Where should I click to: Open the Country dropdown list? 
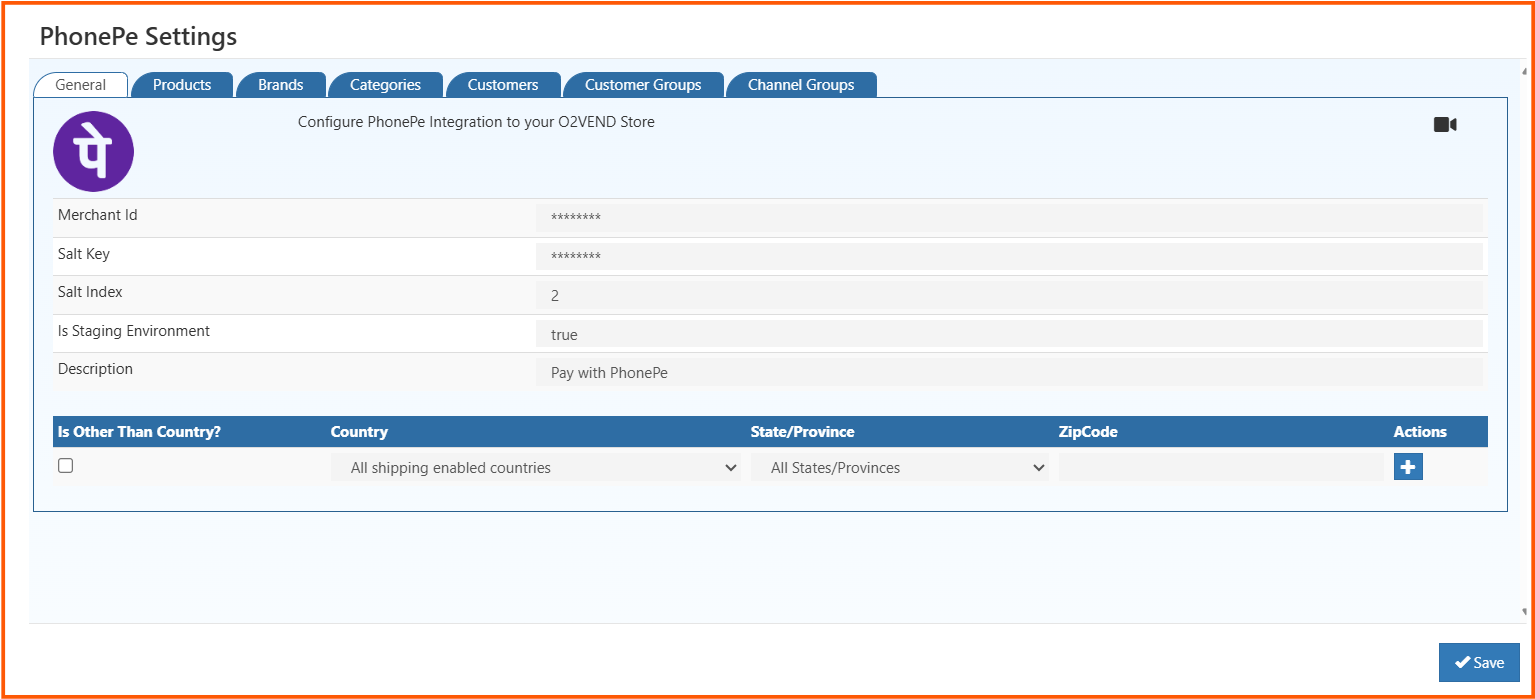(535, 468)
